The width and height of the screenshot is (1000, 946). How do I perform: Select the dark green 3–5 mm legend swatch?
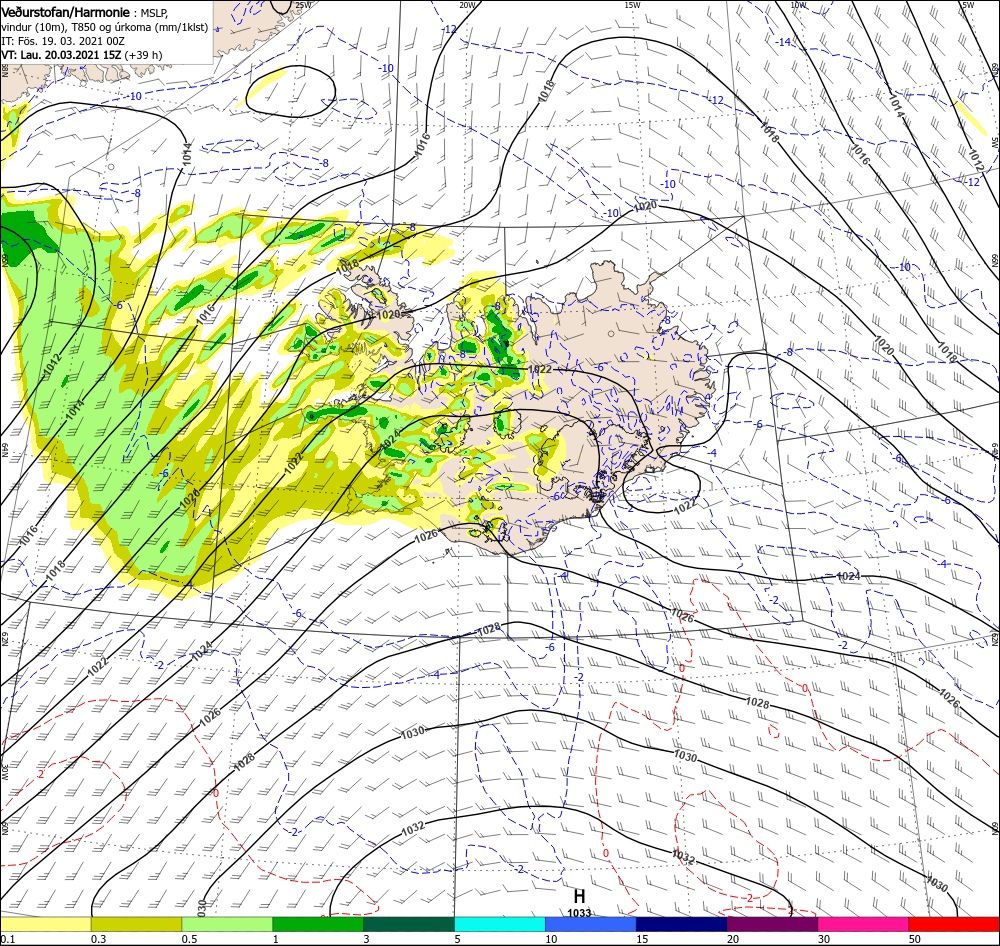pyautogui.click(x=409, y=924)
